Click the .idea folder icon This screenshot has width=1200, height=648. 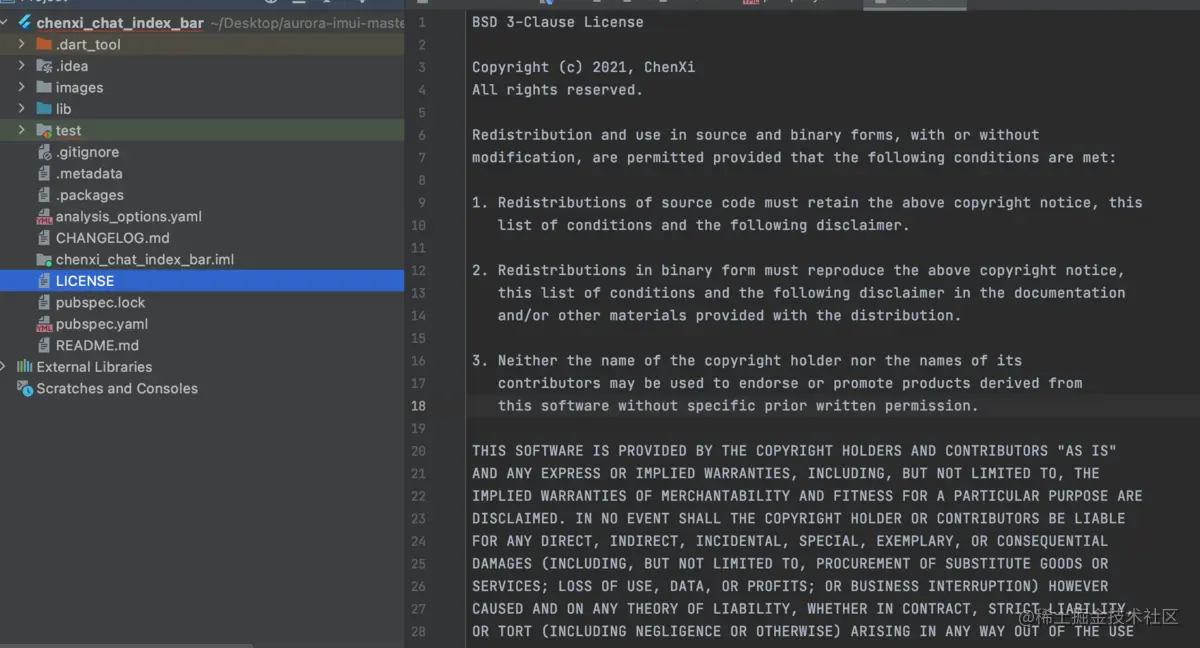coord(44,66)
